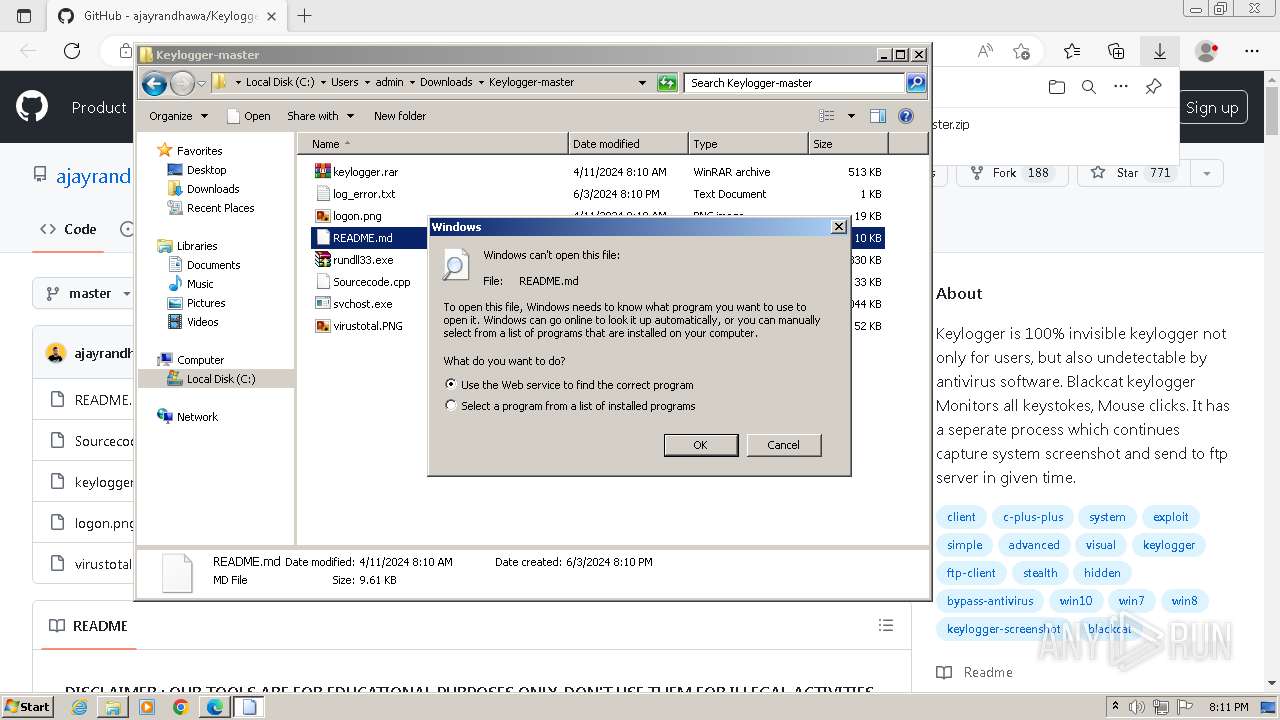Open the view options dropdown arrow
Image resolution: width=1280 pixels, height=720 pixels.
[851, 116]
